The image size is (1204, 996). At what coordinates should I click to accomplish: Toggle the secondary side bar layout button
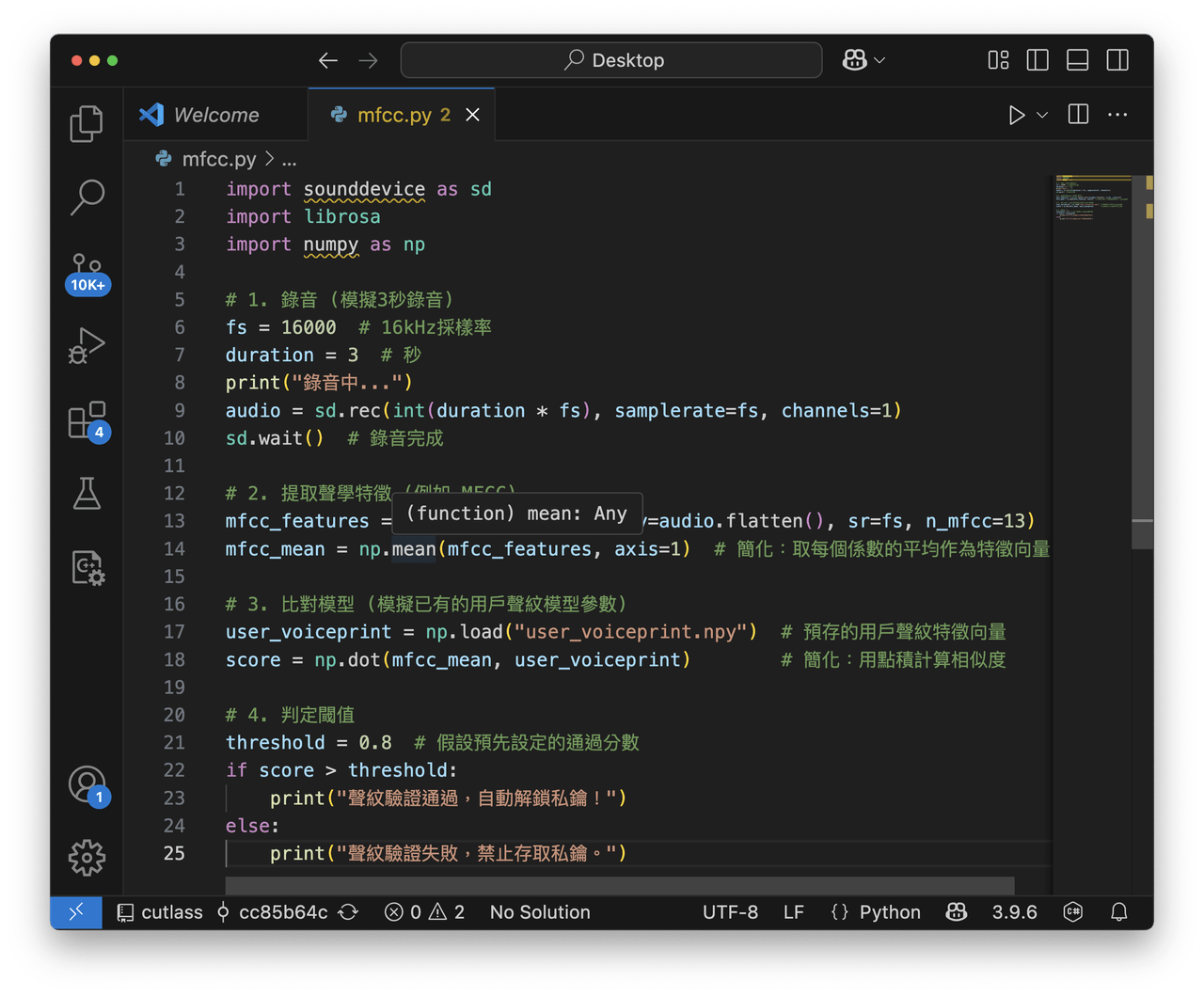click(1117, 60)
